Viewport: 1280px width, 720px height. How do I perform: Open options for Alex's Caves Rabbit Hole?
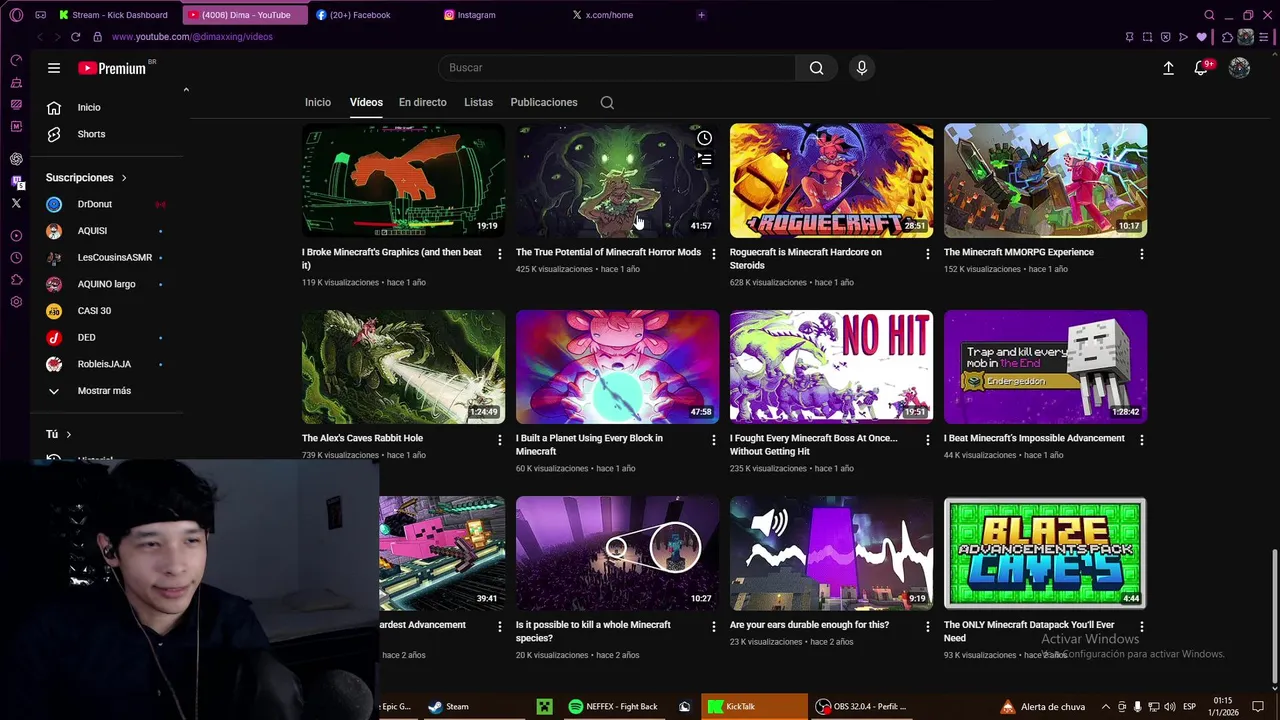(499, 440)
